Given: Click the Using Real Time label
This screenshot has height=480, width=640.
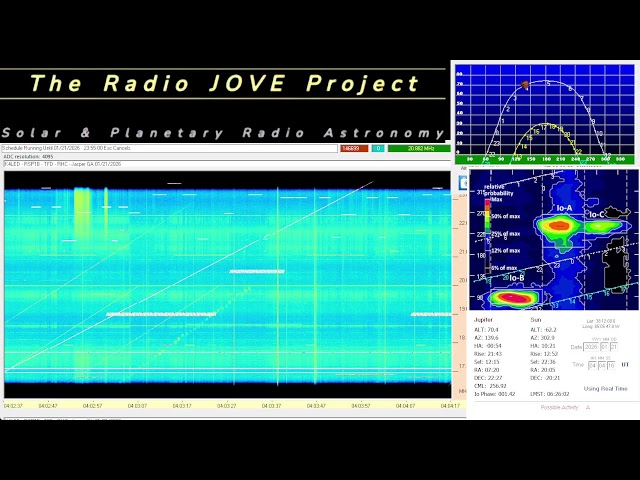Looking at the screenshot, I should click(605, 389).
